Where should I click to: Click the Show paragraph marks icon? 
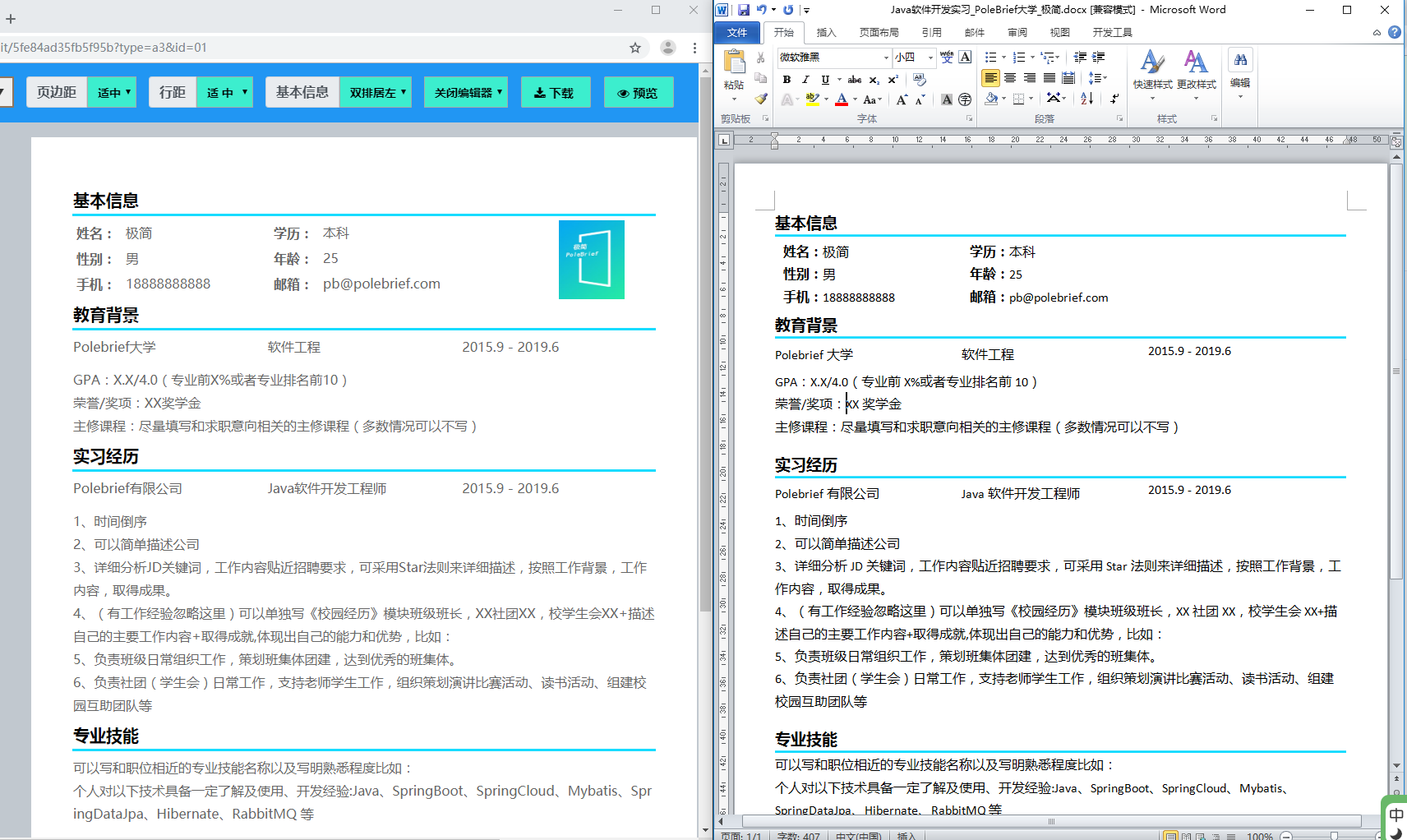(1114, 99)
